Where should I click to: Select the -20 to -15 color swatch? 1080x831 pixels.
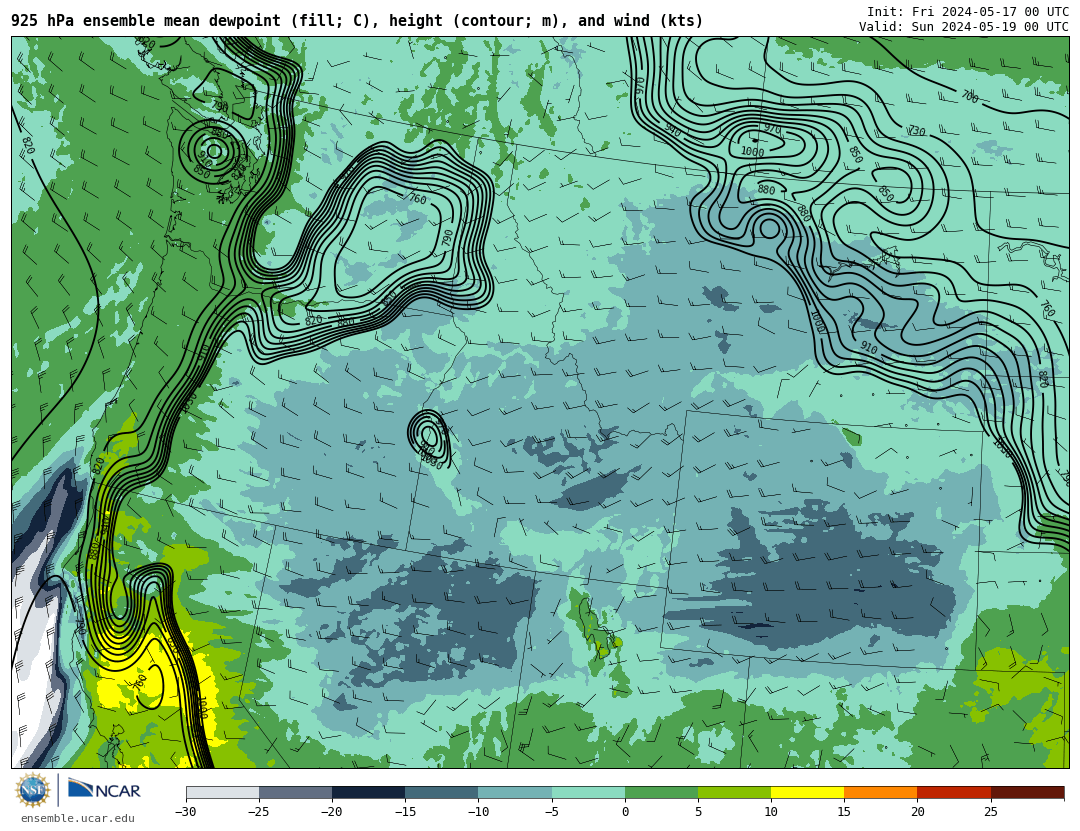coord(368,792)
